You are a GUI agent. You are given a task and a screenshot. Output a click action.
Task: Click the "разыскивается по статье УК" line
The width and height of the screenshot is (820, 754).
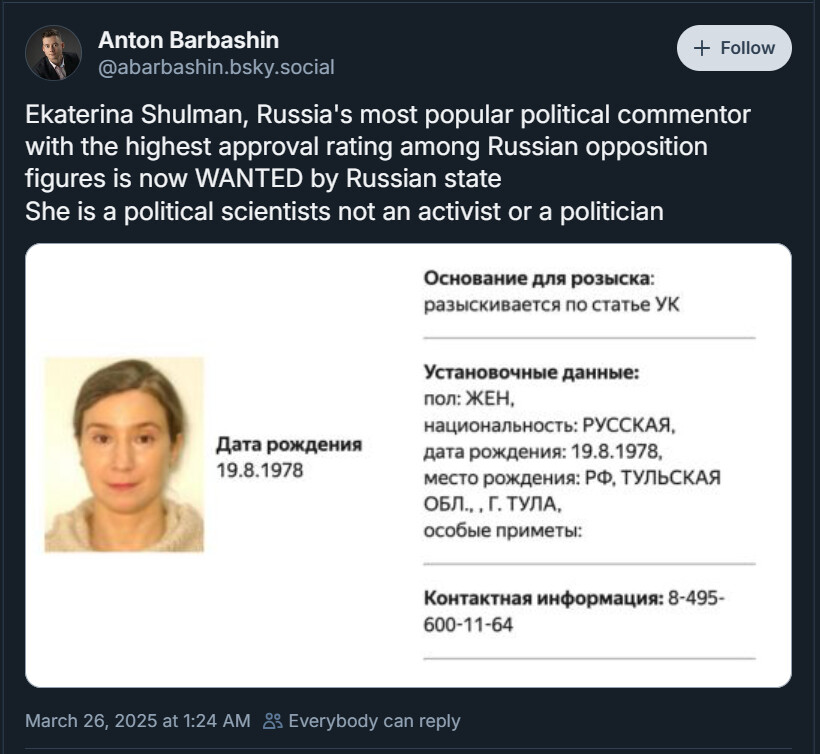click(x=551, y=304)
